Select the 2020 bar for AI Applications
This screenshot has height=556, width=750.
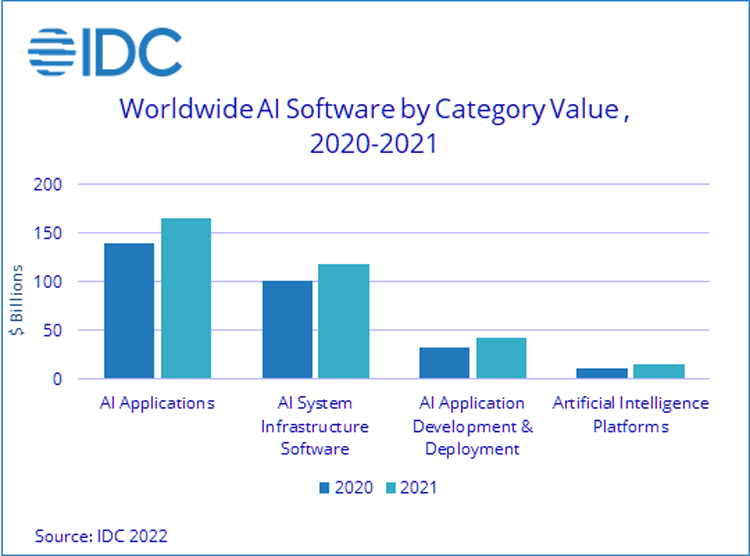tap(129, 311)
